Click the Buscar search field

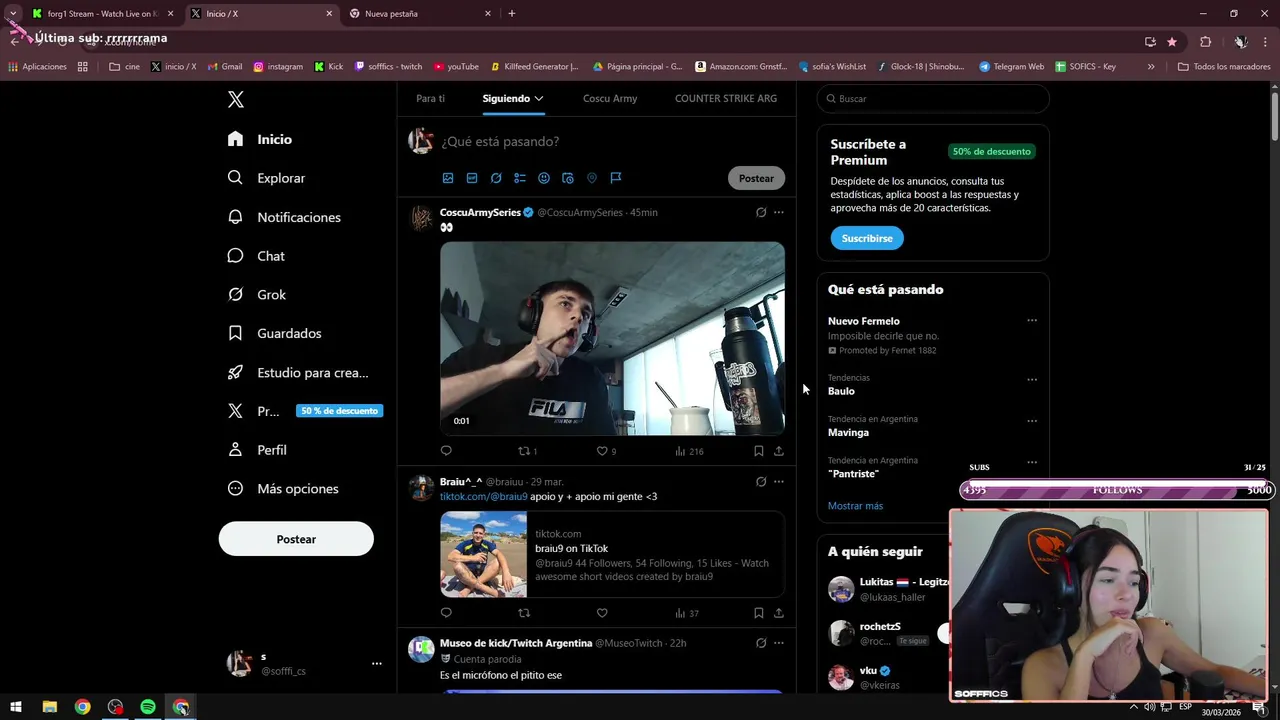pyautogui.click(x=933, y=99)
